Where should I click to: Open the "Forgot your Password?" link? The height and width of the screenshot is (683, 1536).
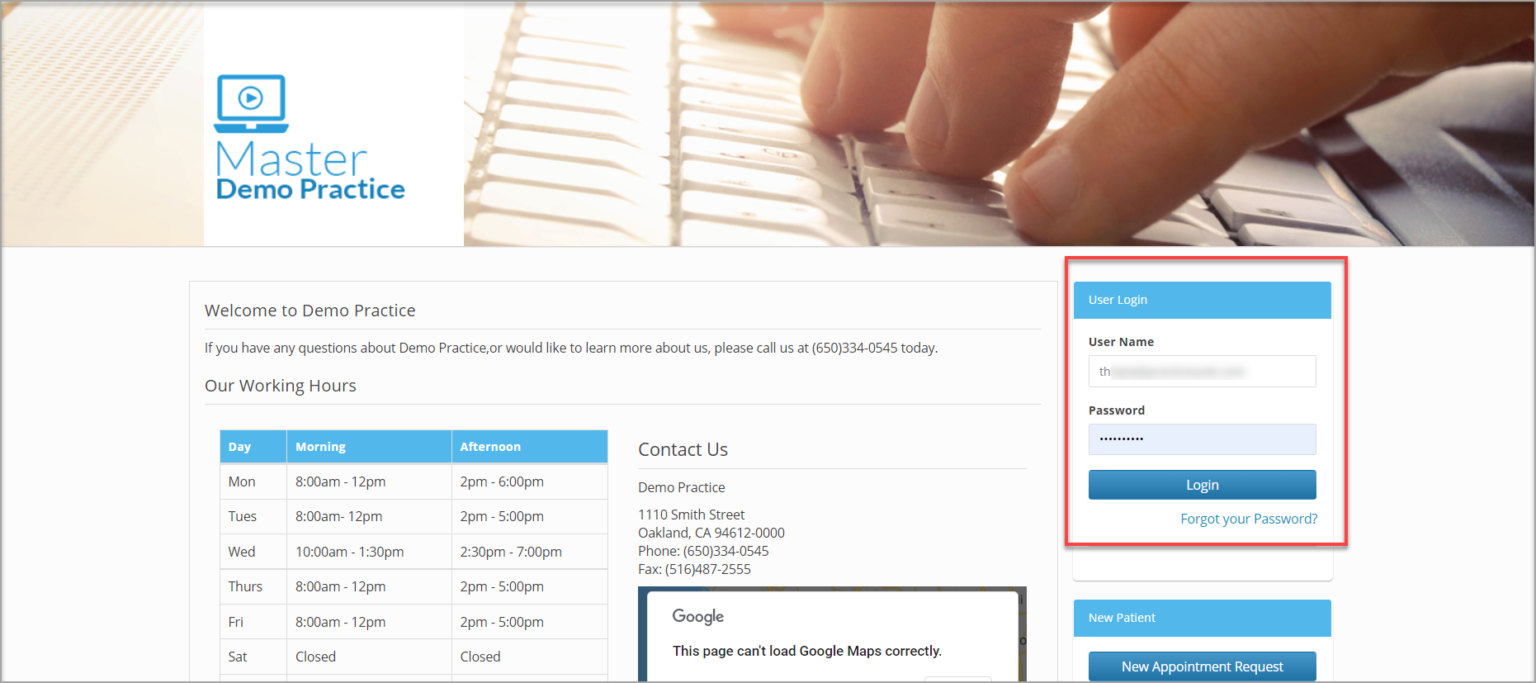pos(1248,518)
